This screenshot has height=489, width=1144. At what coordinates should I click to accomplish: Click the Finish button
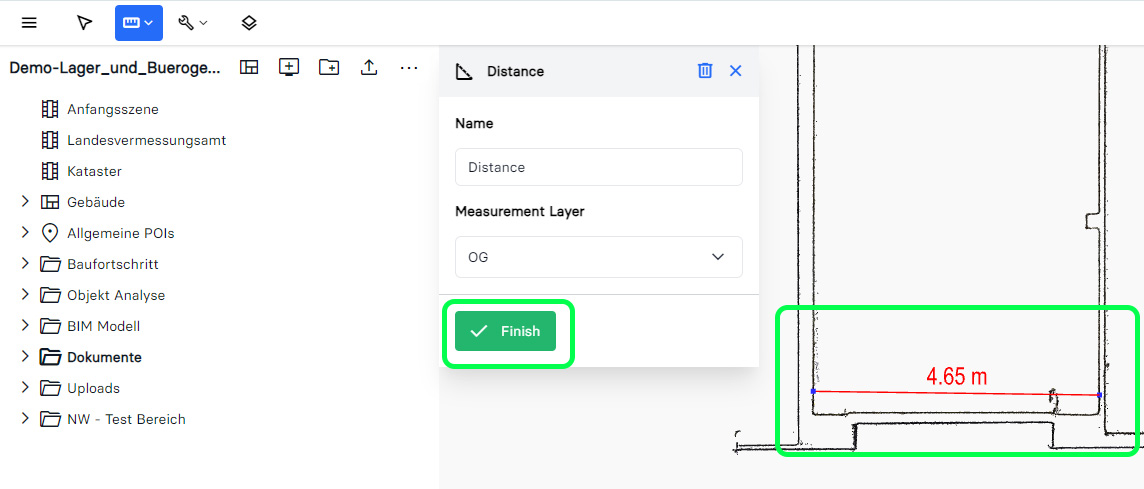[x=505, y=331]
